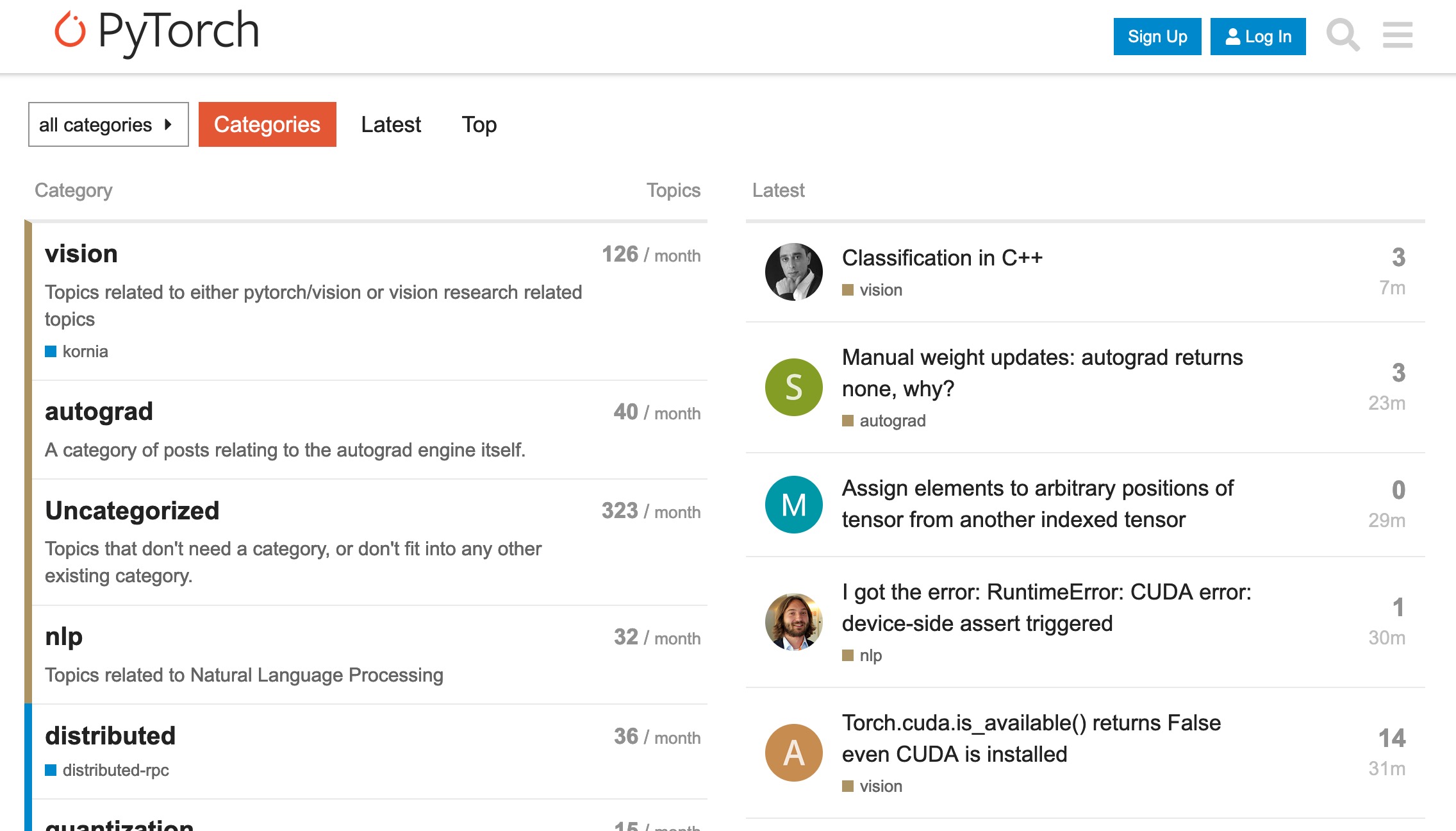Click the PyTorch flame logo
The height and width of the screenshot is (831, 1456).
70,31
